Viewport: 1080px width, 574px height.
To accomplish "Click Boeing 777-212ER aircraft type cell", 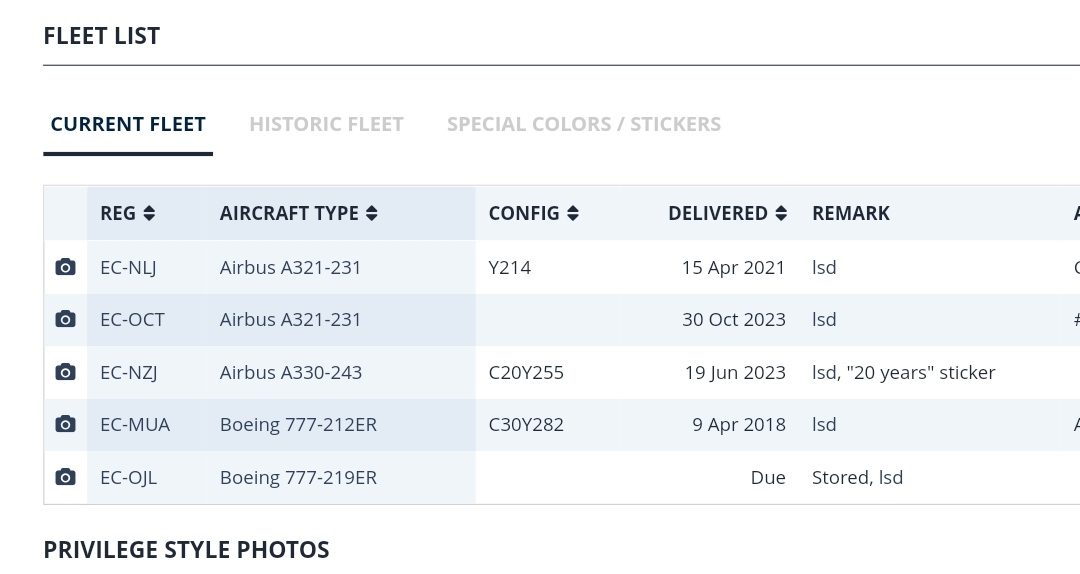I will [298, 425].
